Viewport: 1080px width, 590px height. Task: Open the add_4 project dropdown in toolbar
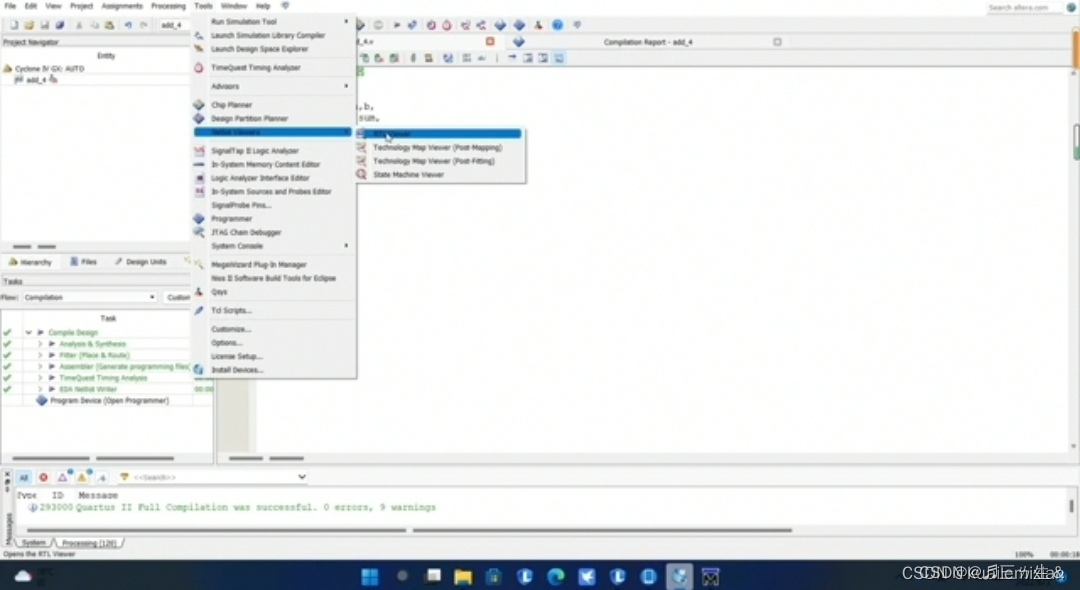[x=175, y=25]
